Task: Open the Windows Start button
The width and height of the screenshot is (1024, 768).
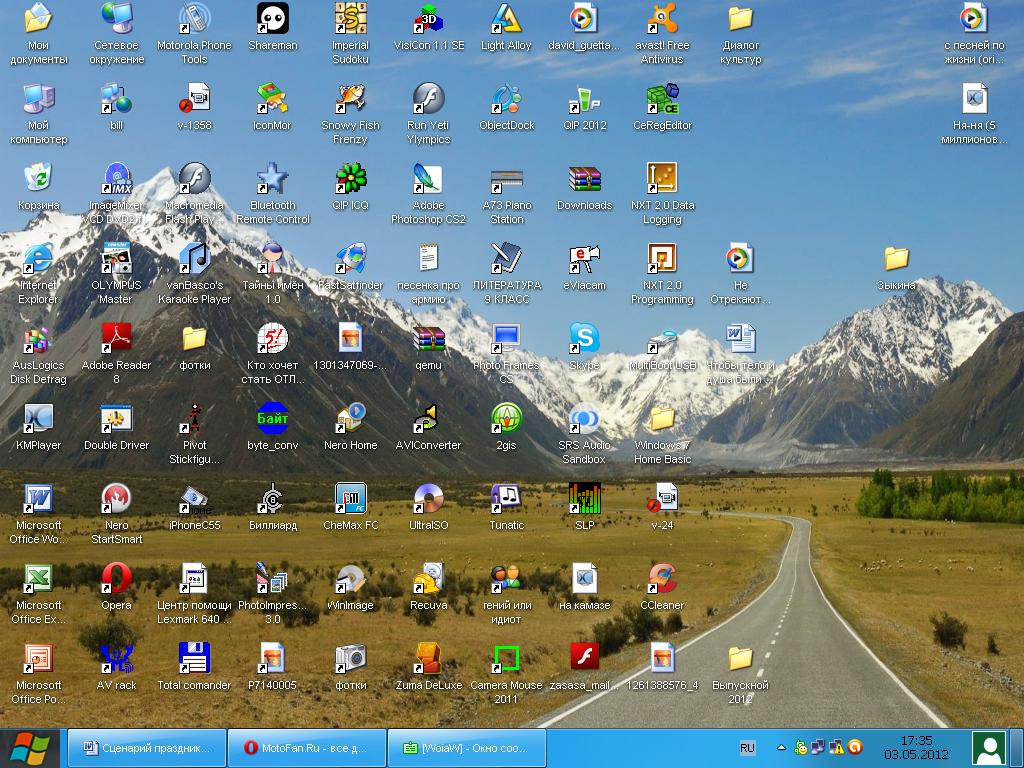Action: pyautogui.click(x=31, y=748)
